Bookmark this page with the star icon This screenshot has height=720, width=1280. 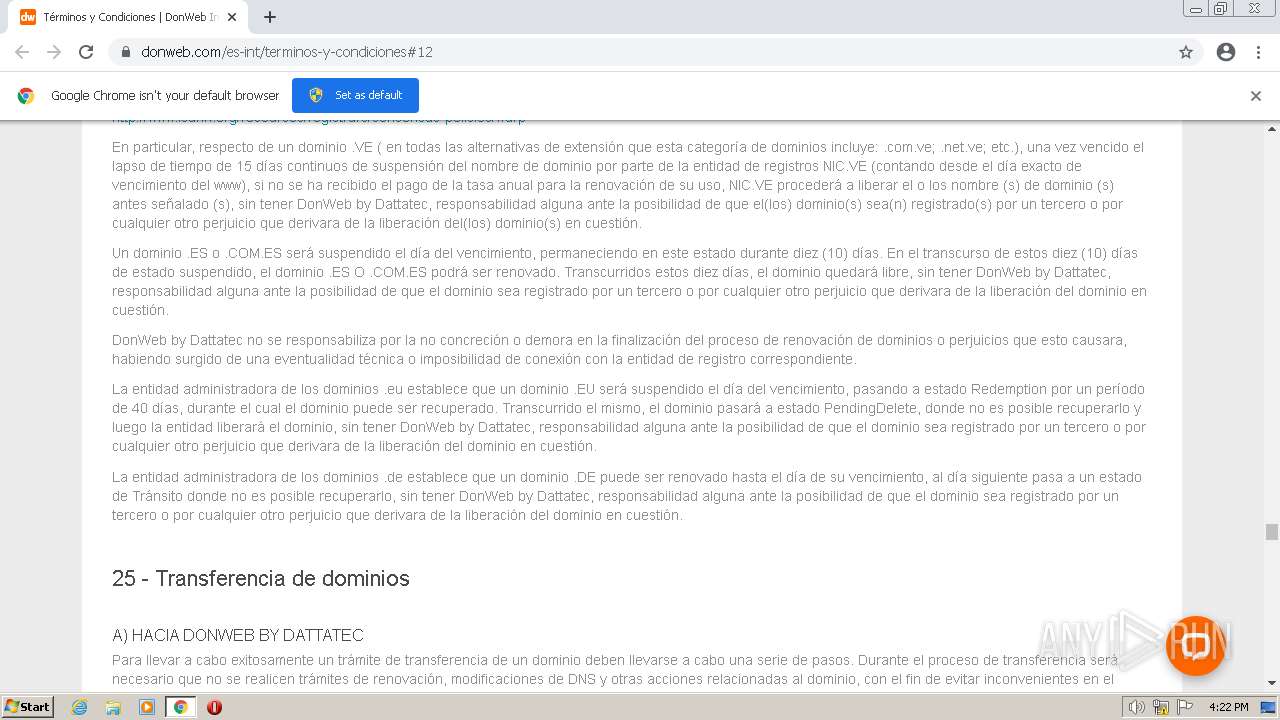pos(1186,52)
